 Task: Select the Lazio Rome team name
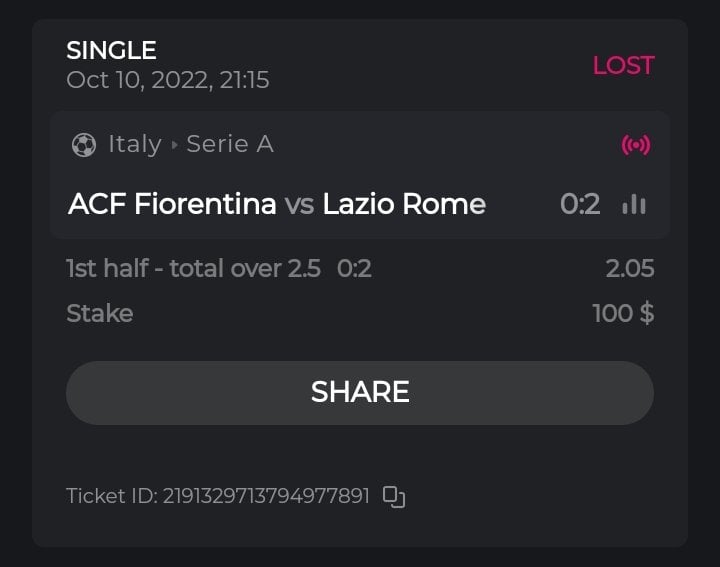tap(404, 205)
